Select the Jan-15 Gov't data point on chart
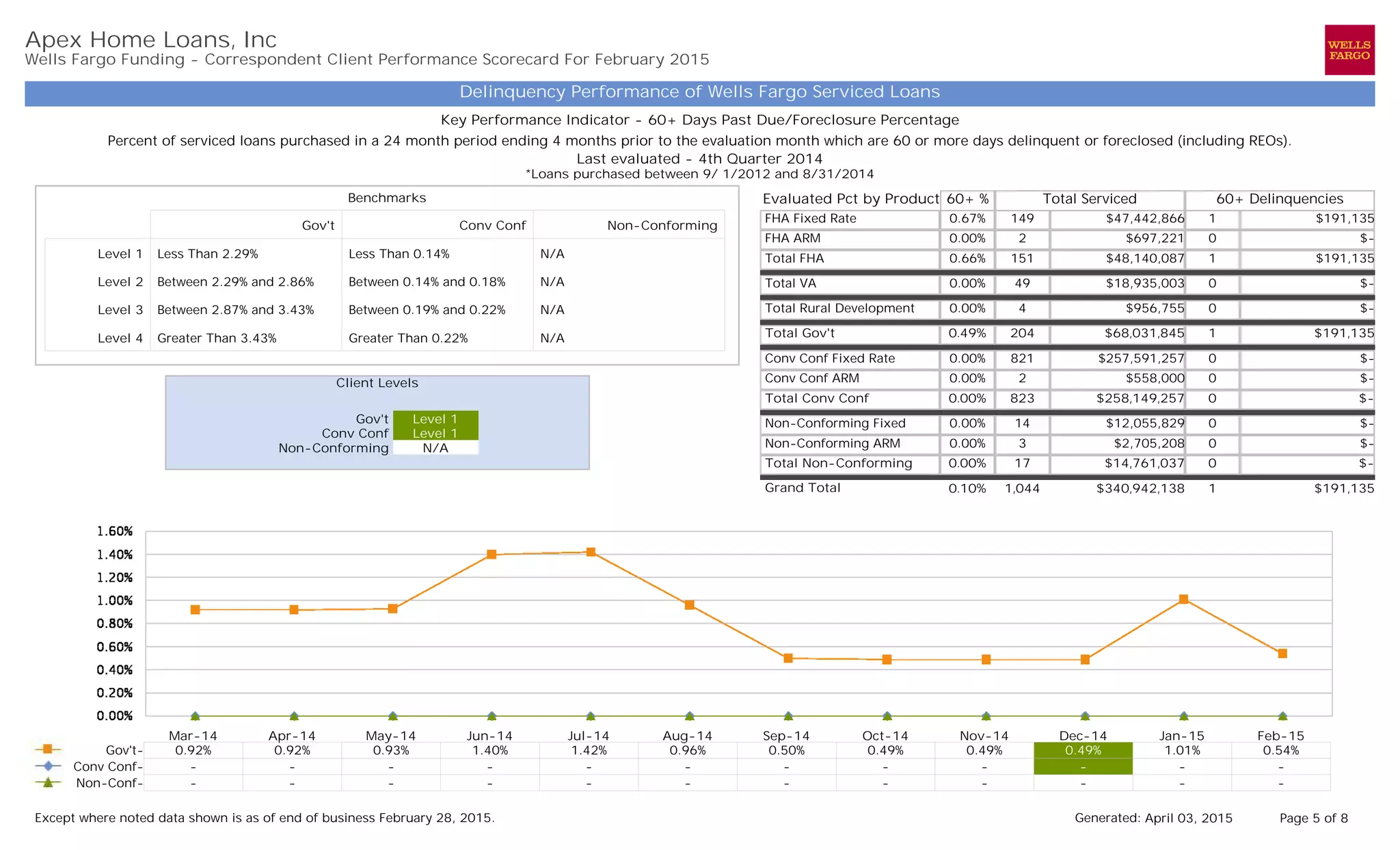 (x=1184, y=599)
